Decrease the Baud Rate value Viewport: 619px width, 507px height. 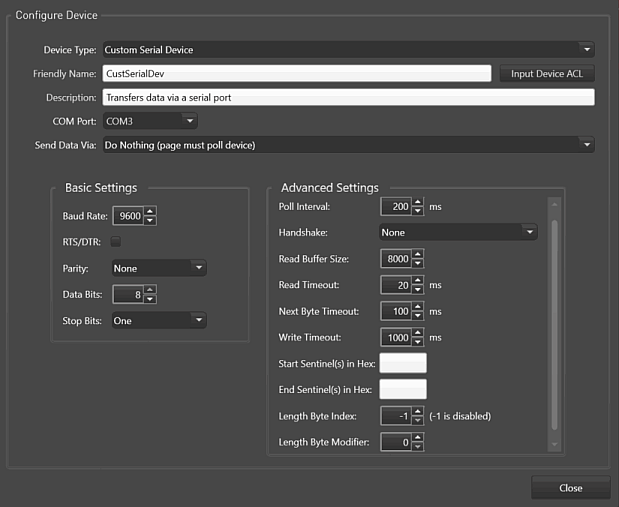[x=150, y=221]
